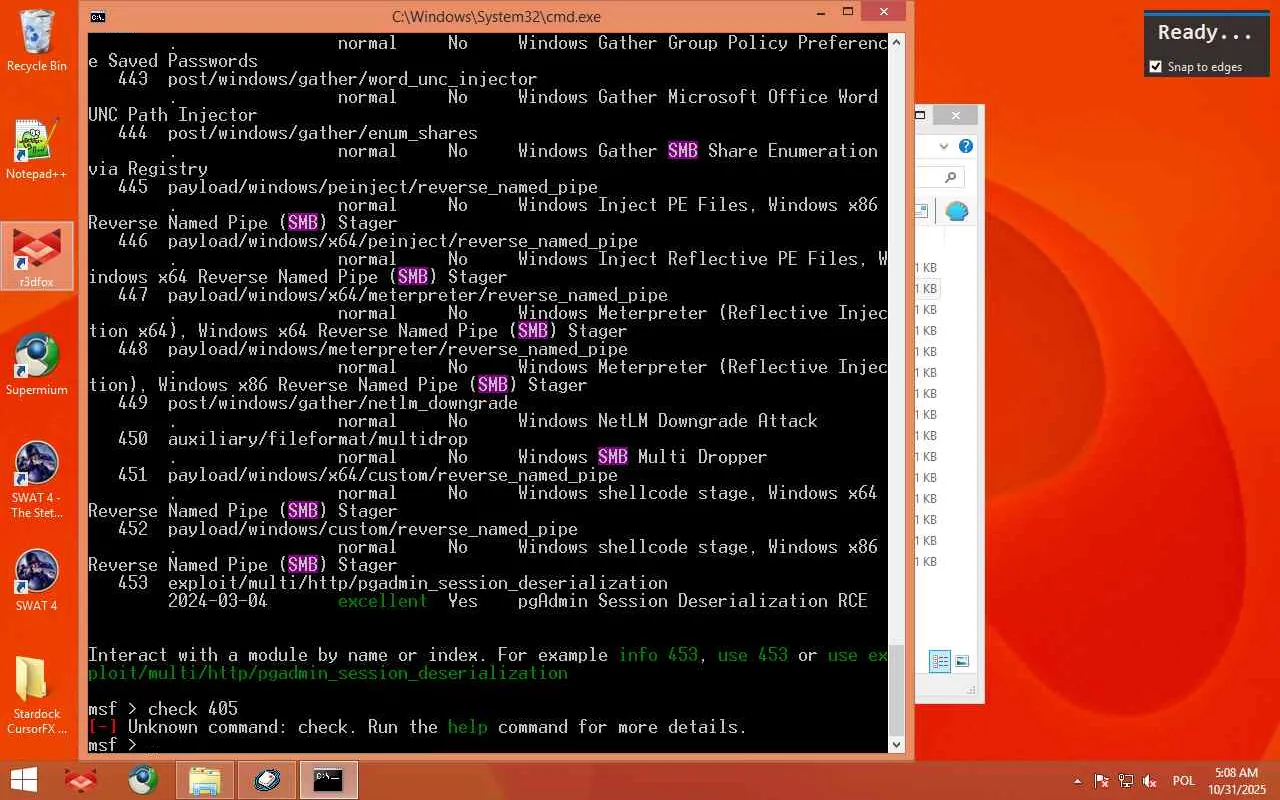Click 'info 453' example text
1280x800 pixels.
coord(658,655)
